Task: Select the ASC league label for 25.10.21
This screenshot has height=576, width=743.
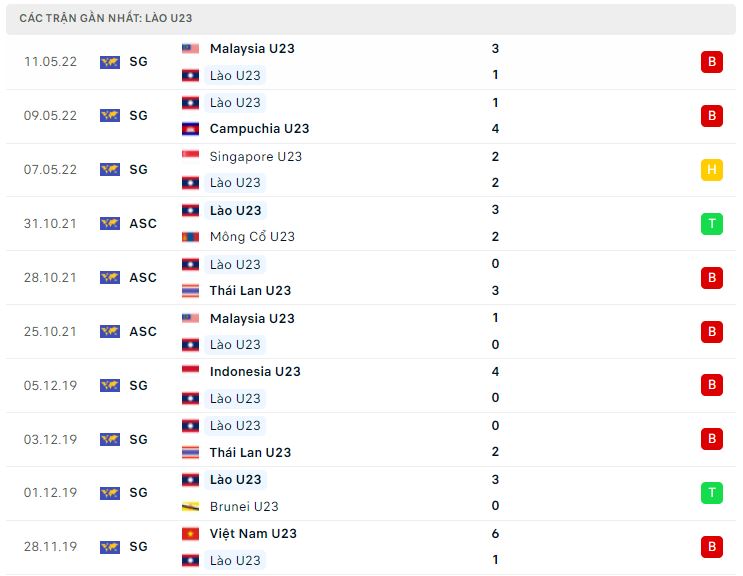Action: [143, 332]
